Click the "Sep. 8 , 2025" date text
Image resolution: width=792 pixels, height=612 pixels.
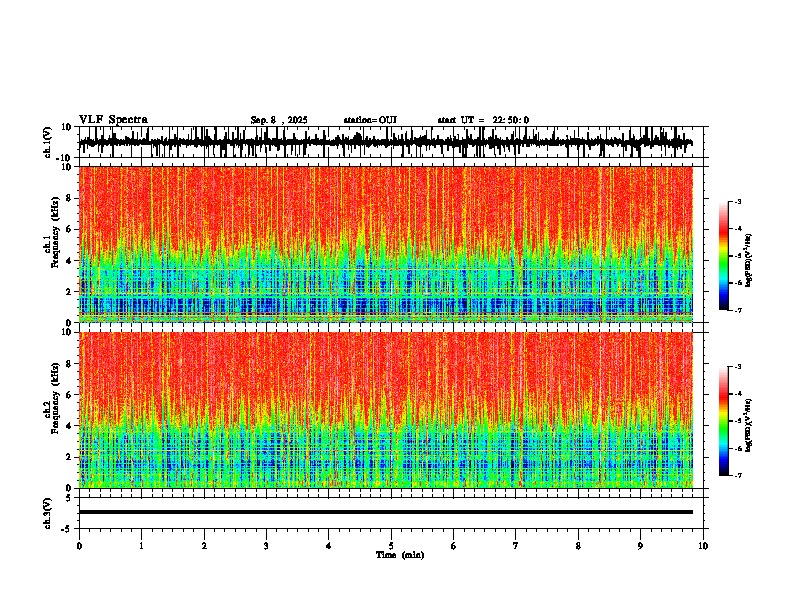coord(279,120)
